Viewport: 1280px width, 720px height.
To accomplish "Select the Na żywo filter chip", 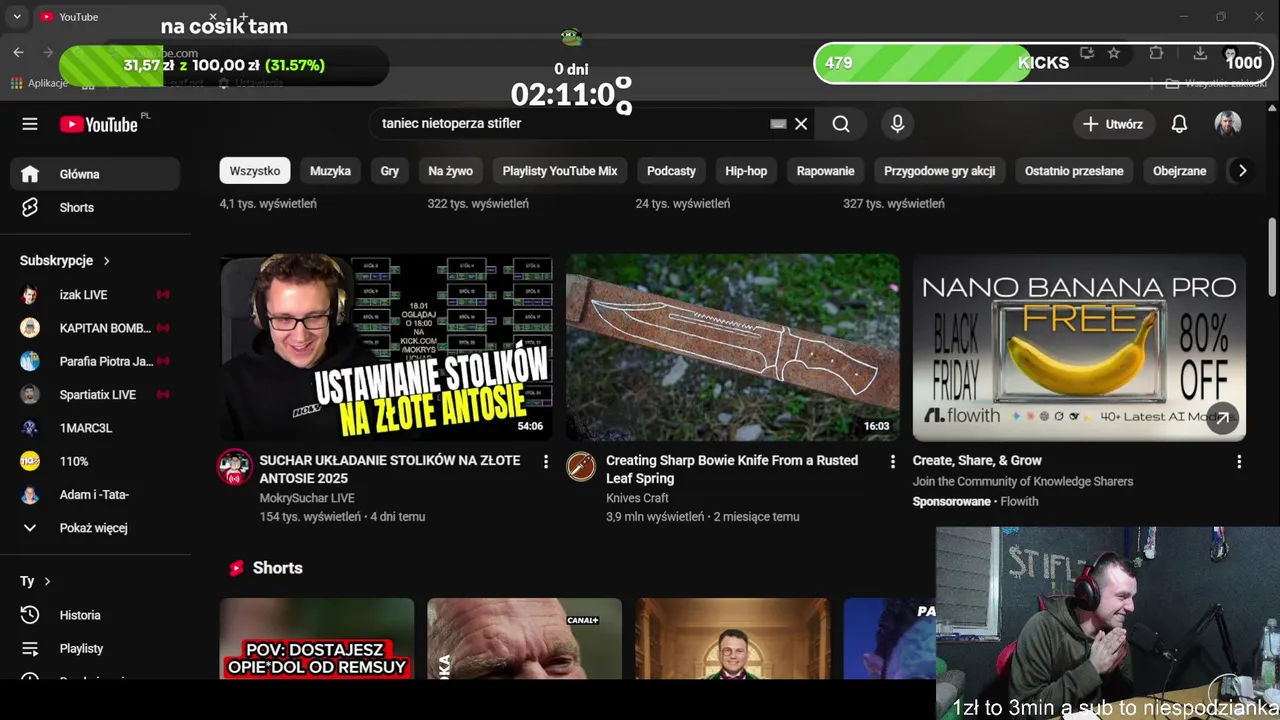I will click(450, 171).
